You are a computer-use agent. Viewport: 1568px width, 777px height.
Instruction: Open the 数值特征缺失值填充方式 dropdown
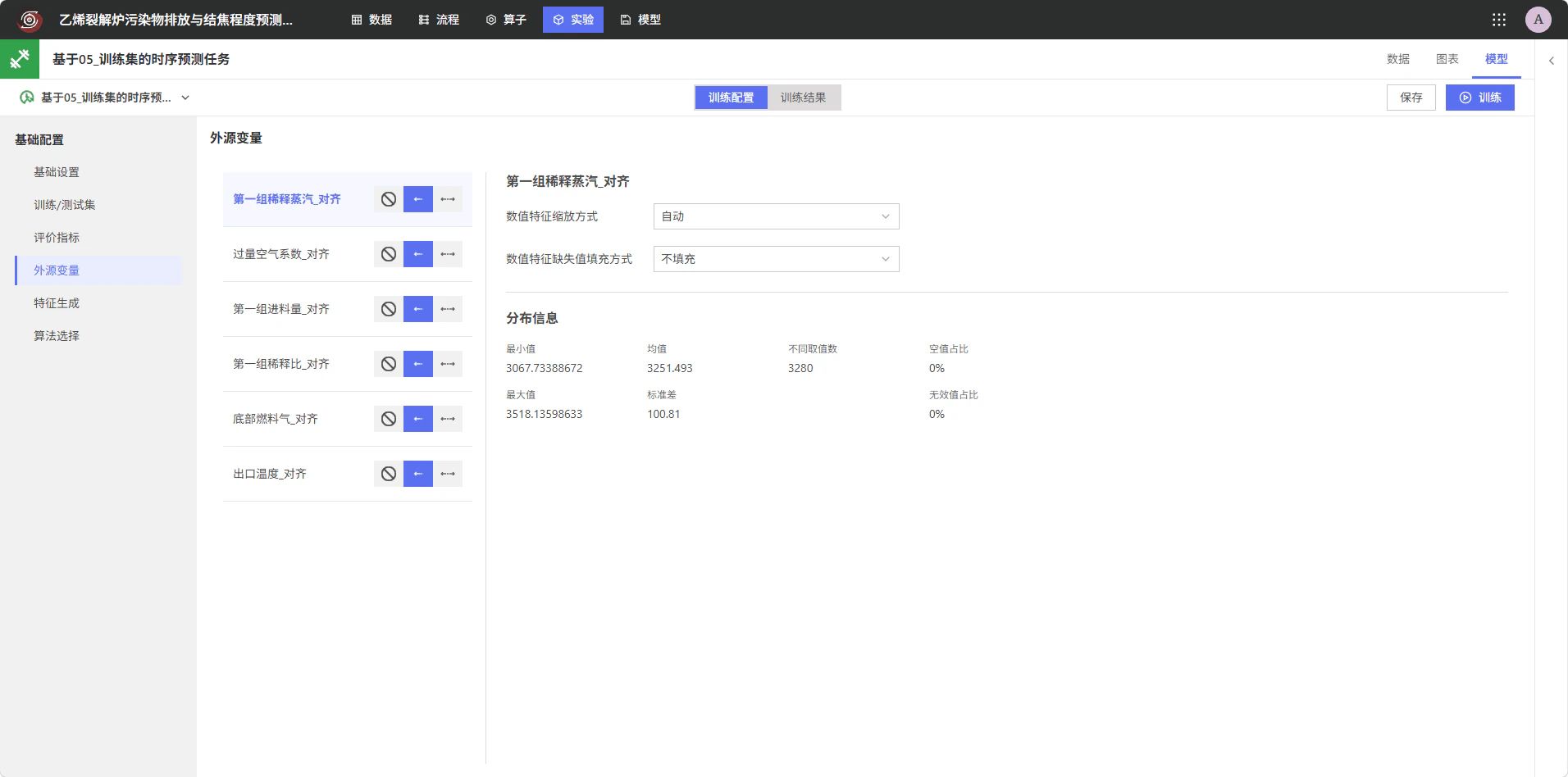[776, 259]
